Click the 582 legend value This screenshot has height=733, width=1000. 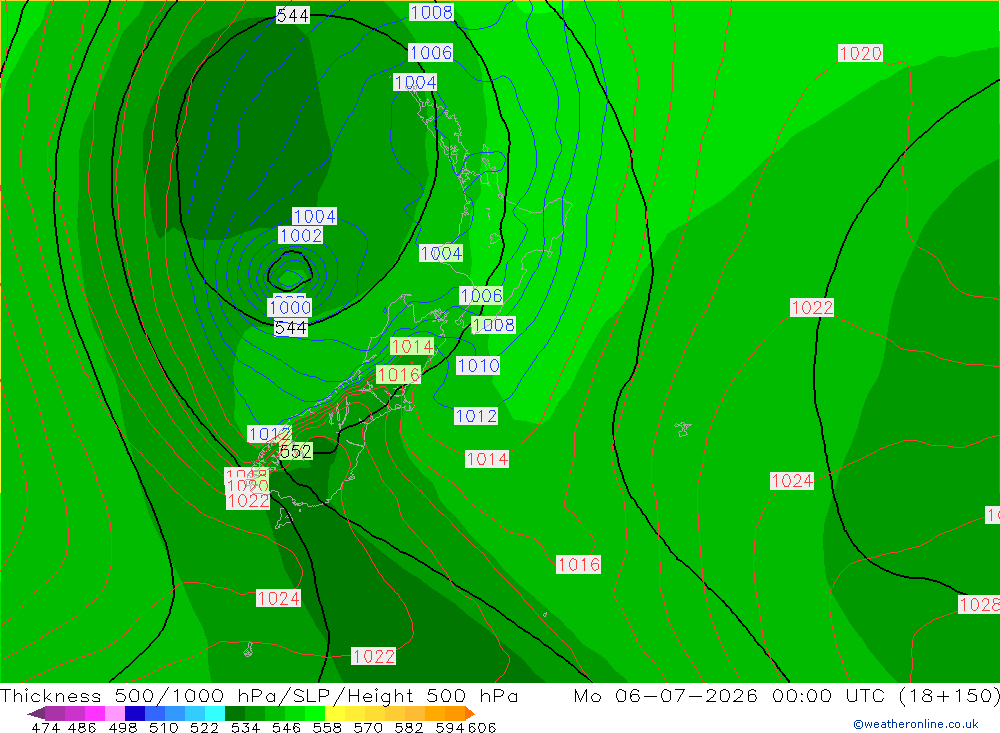[x=409, y=727]
